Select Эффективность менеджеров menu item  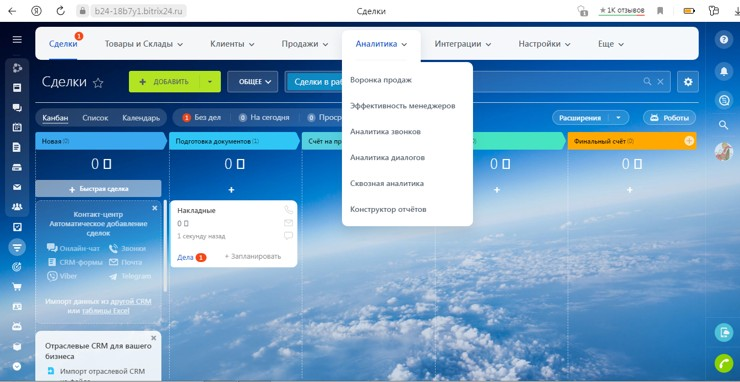click(403, 106)
